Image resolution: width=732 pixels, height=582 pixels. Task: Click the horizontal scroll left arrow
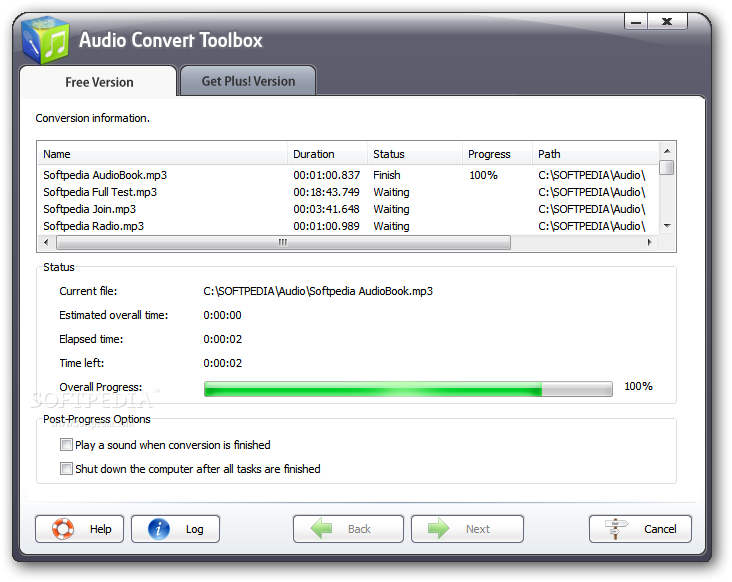pos(46,242)
